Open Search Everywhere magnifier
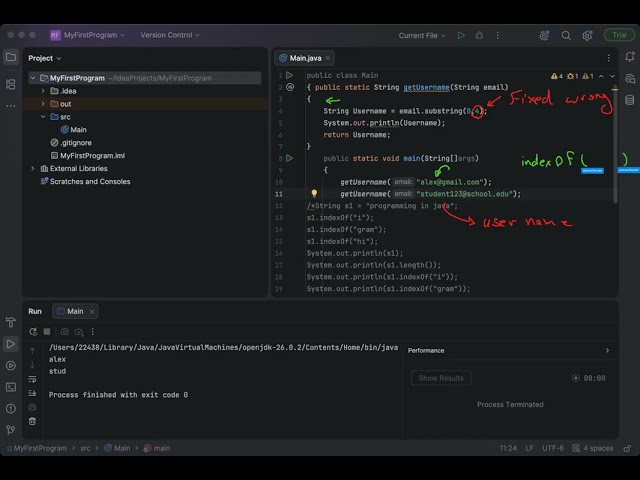The image size is (640, 480). point(566,36)
